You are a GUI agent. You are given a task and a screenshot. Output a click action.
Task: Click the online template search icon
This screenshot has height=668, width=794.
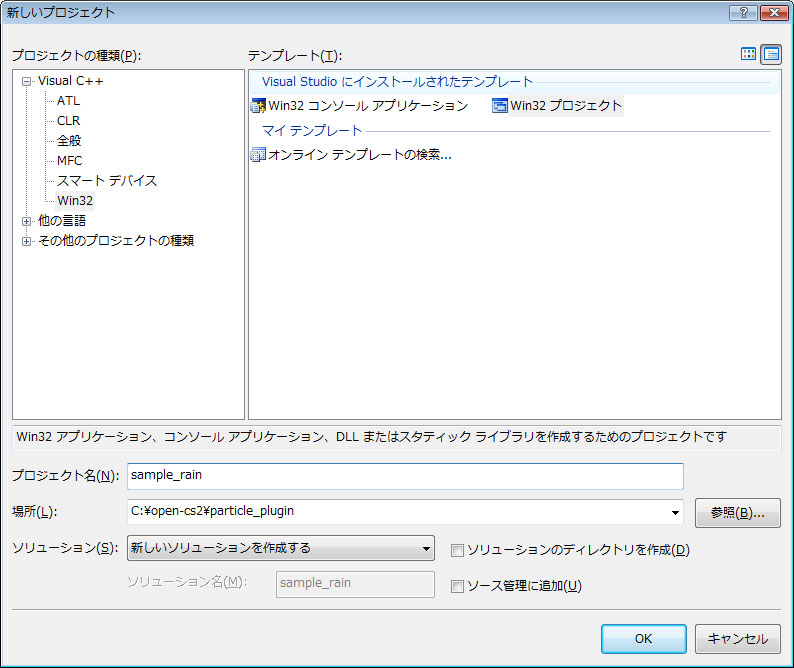[258, 154]
